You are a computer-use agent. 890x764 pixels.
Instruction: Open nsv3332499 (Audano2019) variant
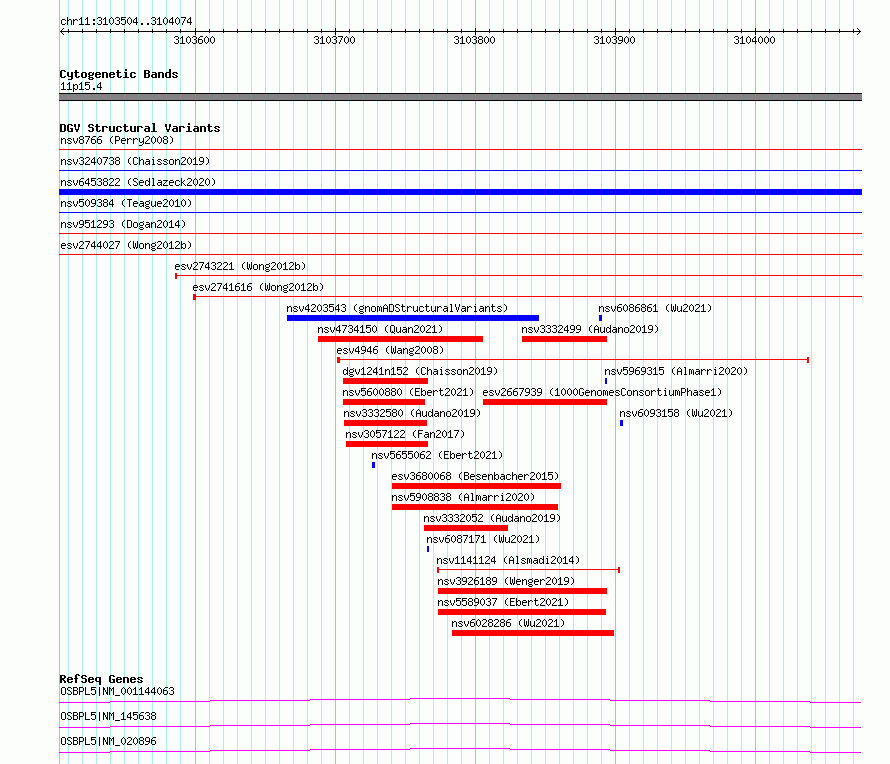click(590, 329)
